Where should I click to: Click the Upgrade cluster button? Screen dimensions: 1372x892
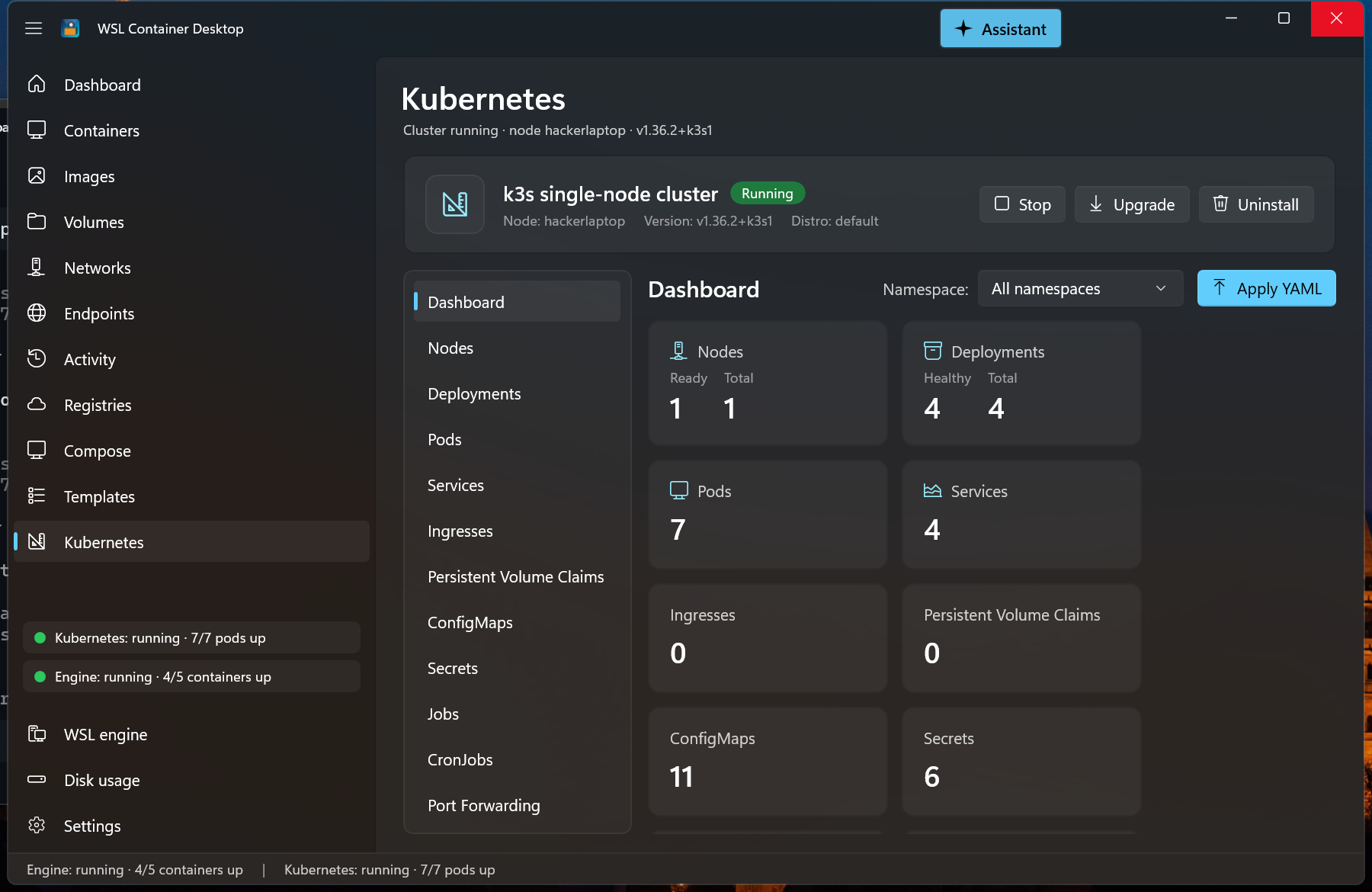pyautogui.click(x=1132, y=204)
